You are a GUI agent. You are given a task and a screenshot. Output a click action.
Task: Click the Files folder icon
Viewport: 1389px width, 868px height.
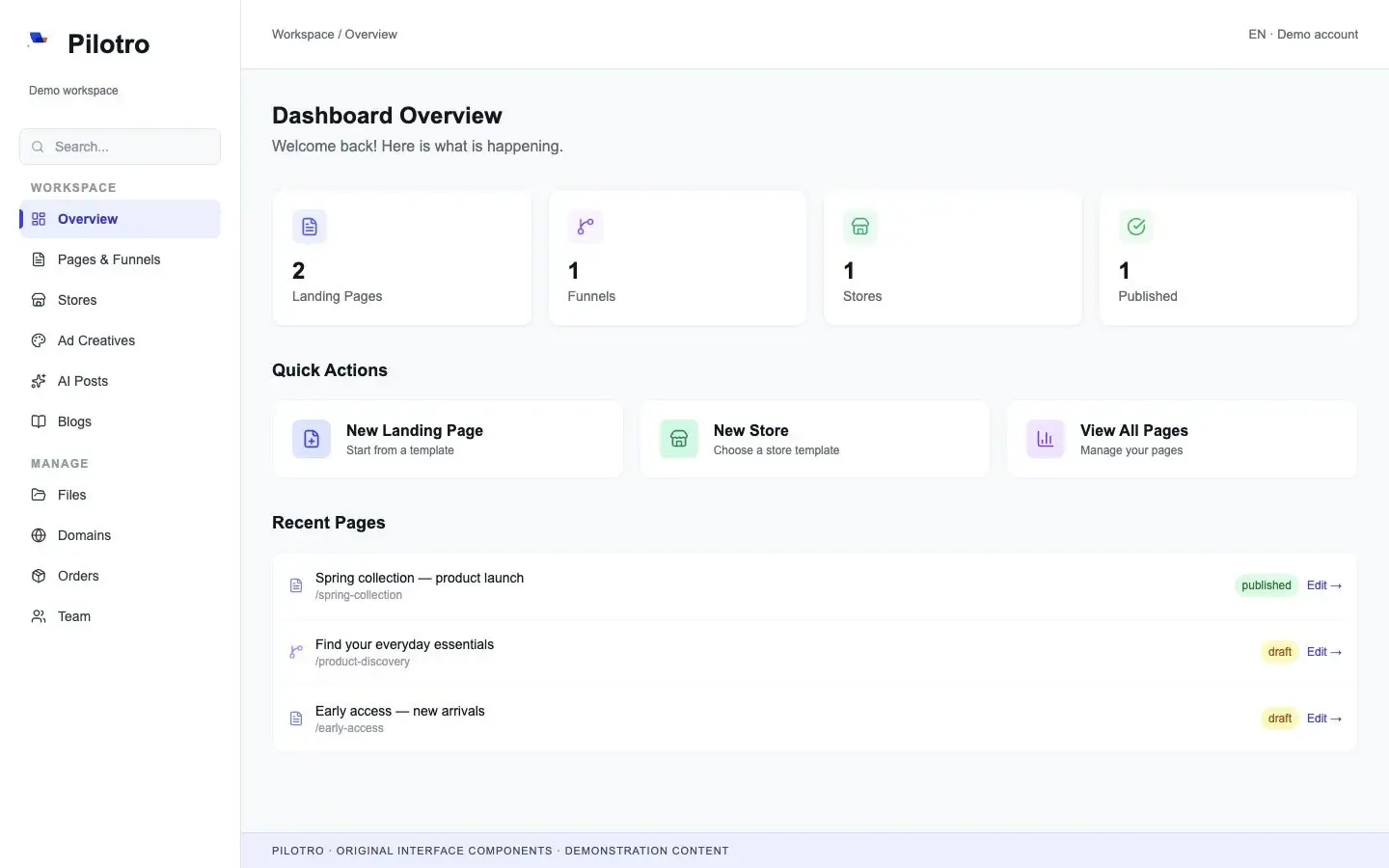click(x=39, y=495)
